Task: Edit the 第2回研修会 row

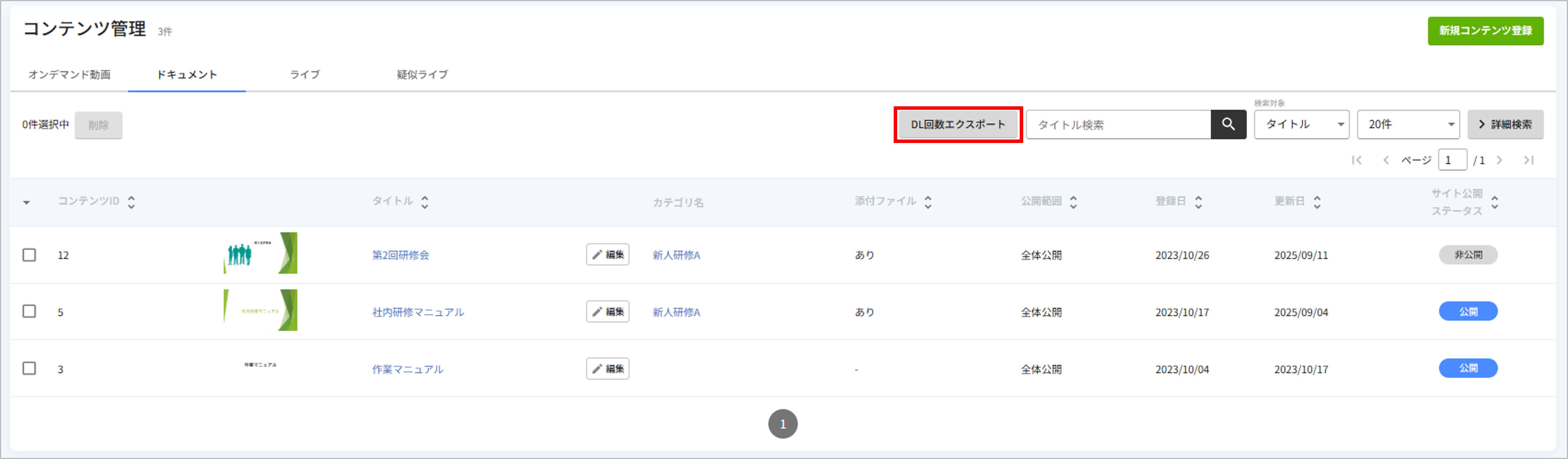Action: [x=607, y=255]
